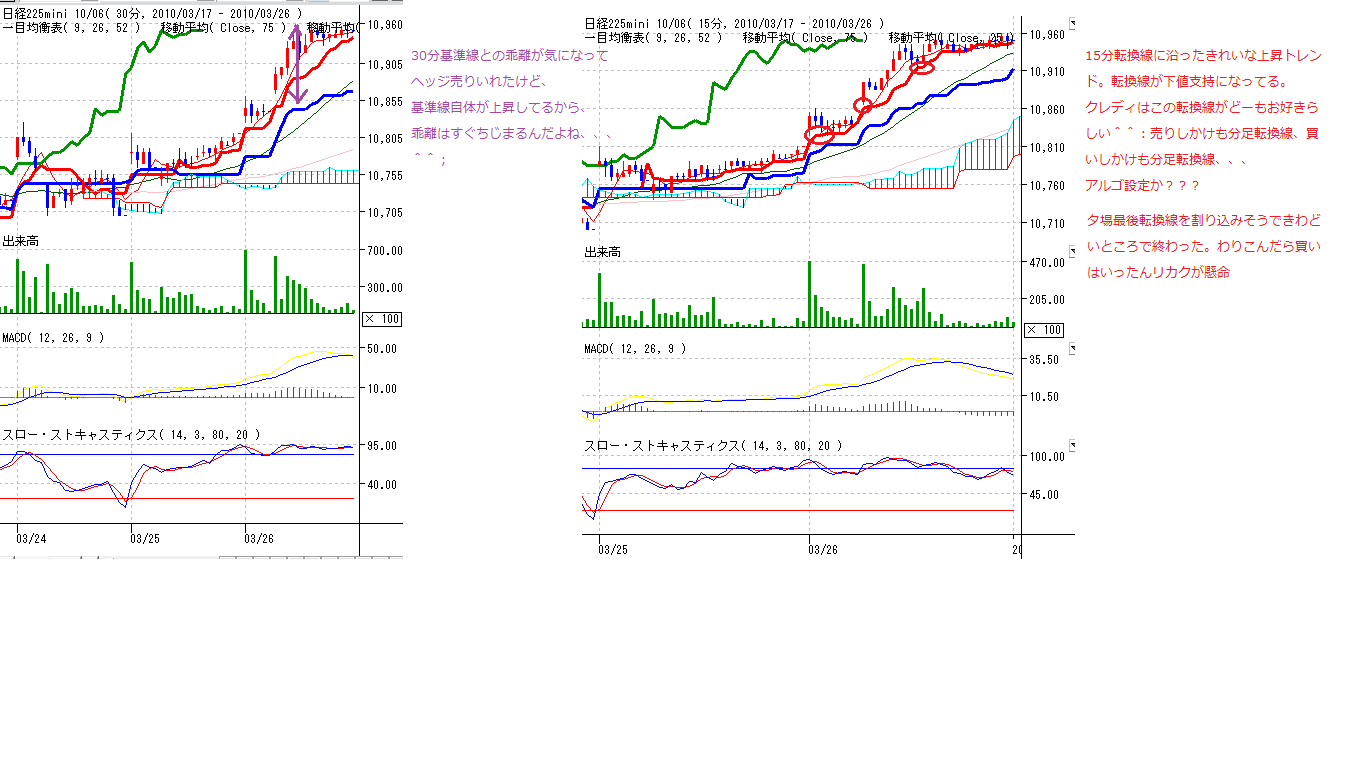Open dropdown arrow beside right Stochastics panel
The width and height of the screenshot is (1366, 768).
pyautogui.click(x=1074, y=445)
